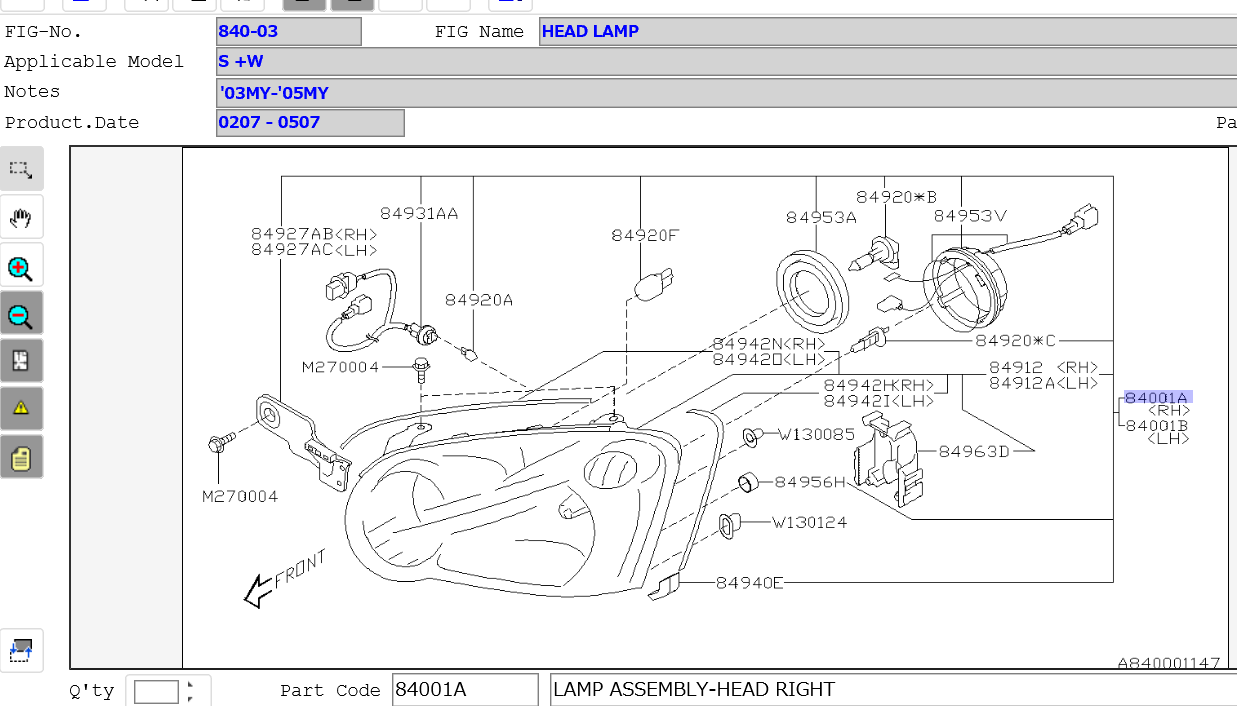
Task: Choose part 84963D callout label
Action: (973, 451)
